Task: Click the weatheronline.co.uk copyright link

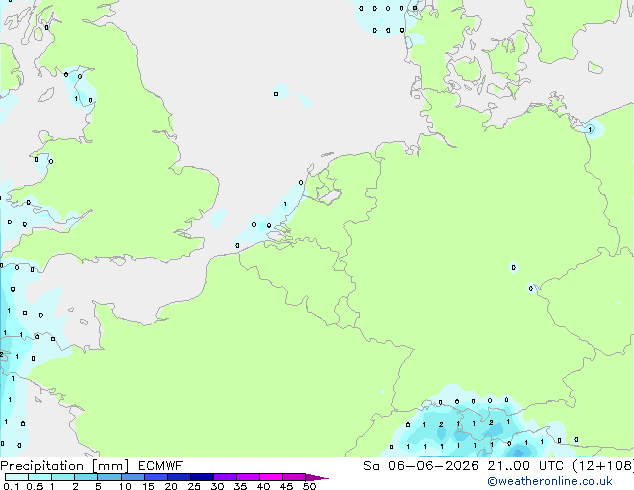Action: coord(549,481)
